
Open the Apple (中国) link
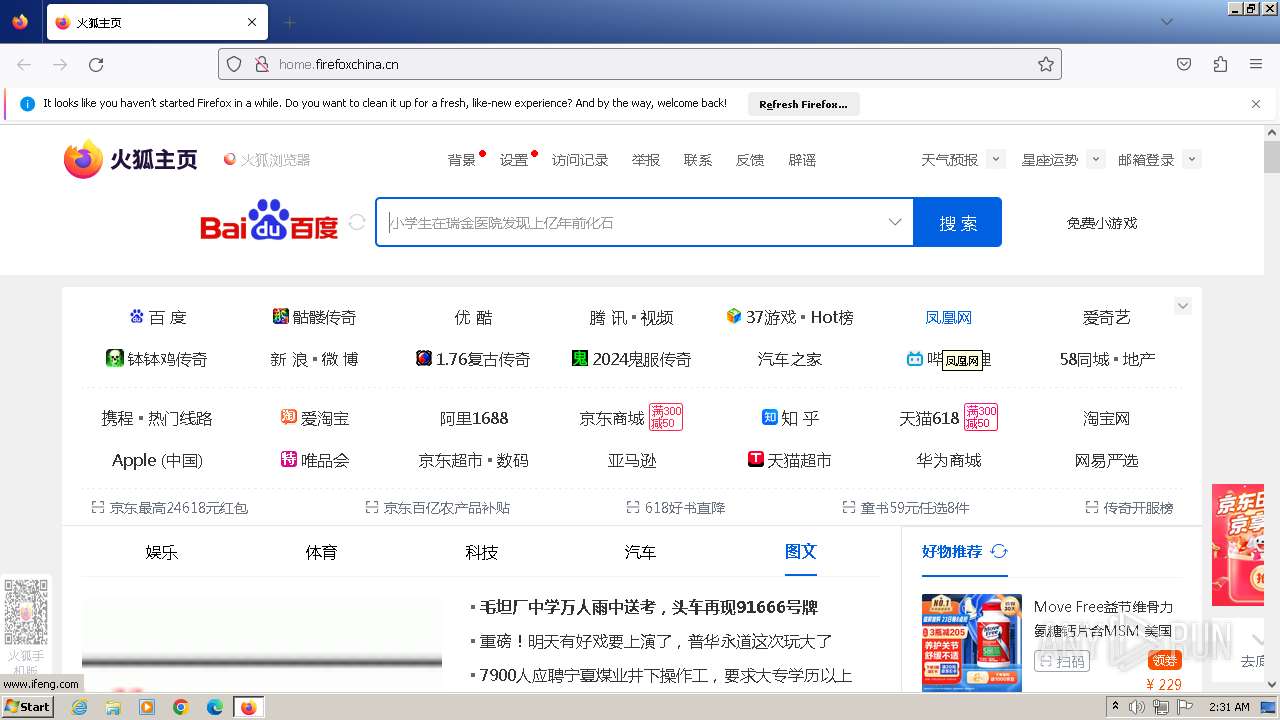(157, 460)
